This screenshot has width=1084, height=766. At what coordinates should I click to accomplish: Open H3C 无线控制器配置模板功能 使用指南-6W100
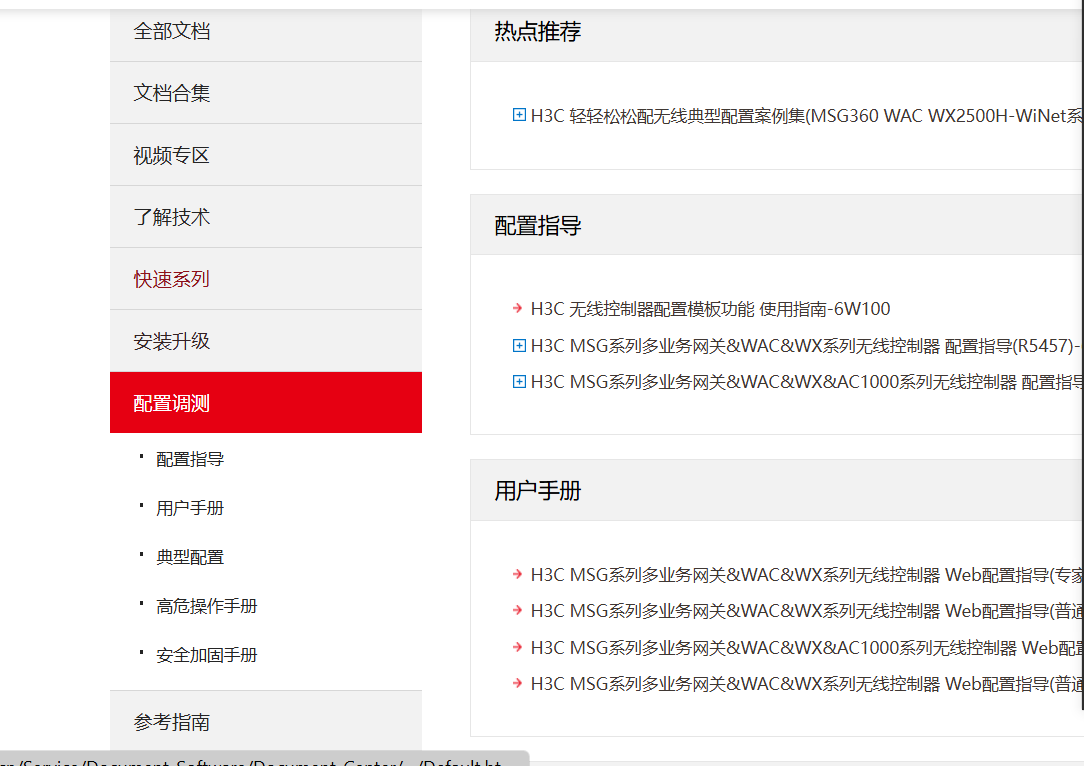click(x=710, y=309)
